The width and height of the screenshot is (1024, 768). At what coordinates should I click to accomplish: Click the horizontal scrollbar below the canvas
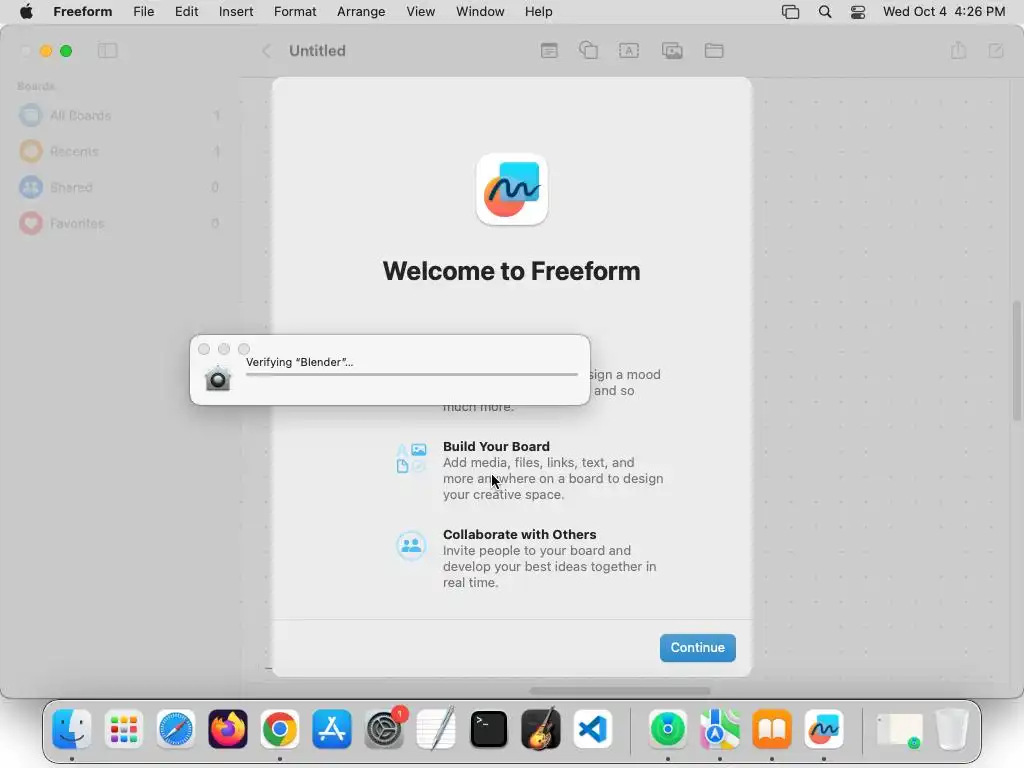[620, 690]
